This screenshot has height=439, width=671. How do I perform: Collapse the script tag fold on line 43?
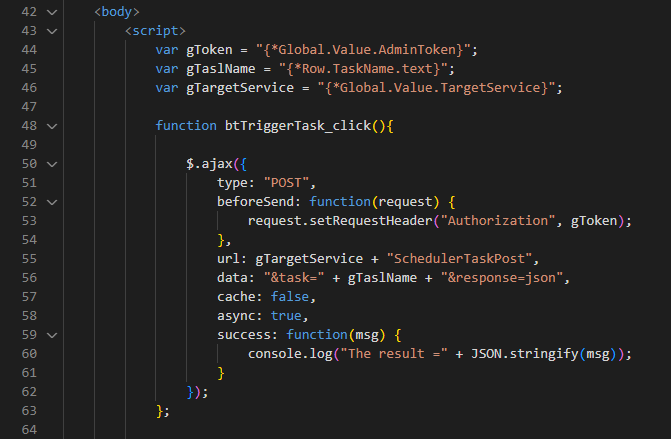pyautogui.click(x=52, y=31)
